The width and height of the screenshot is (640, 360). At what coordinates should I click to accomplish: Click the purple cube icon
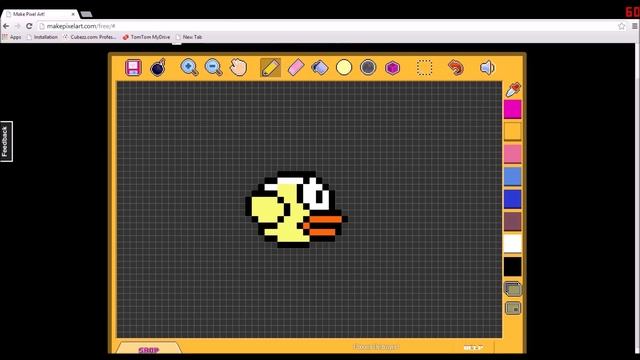click(392, 68)
